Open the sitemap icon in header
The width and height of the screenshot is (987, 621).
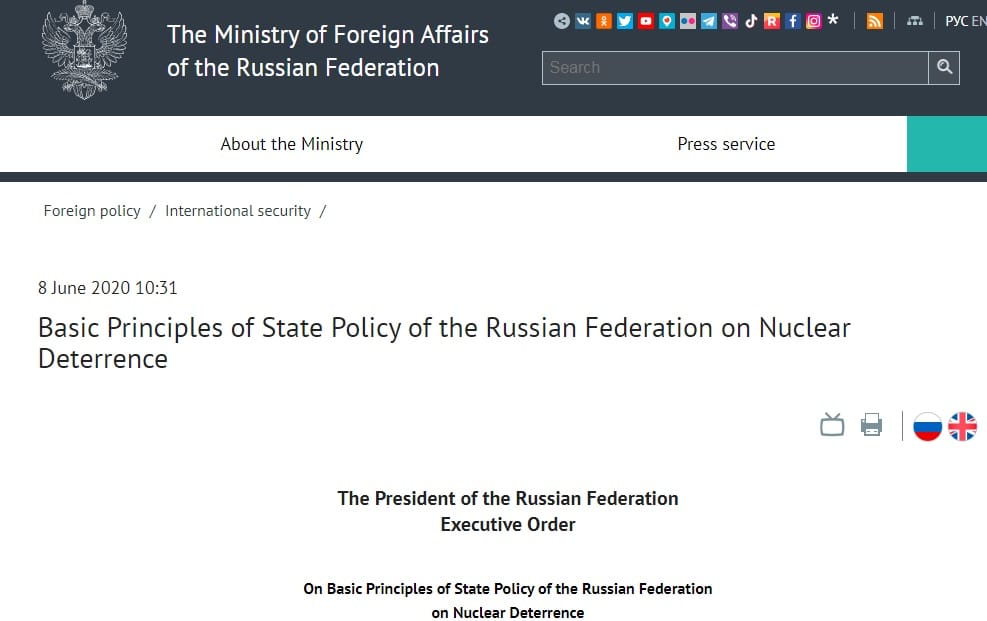pyautogui.click(x=915, y=21)
